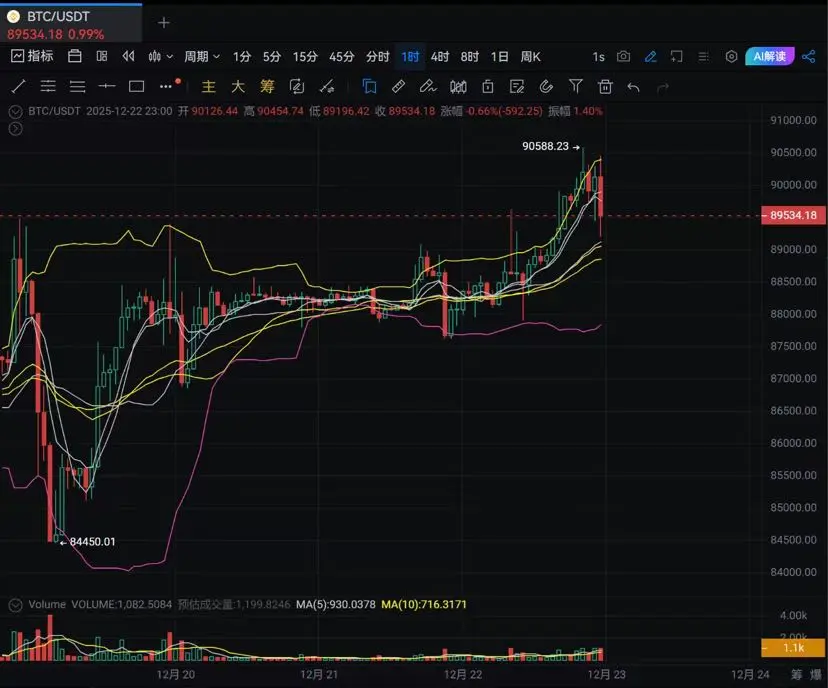
Task: Click the share icon
Action: point(808,56)
